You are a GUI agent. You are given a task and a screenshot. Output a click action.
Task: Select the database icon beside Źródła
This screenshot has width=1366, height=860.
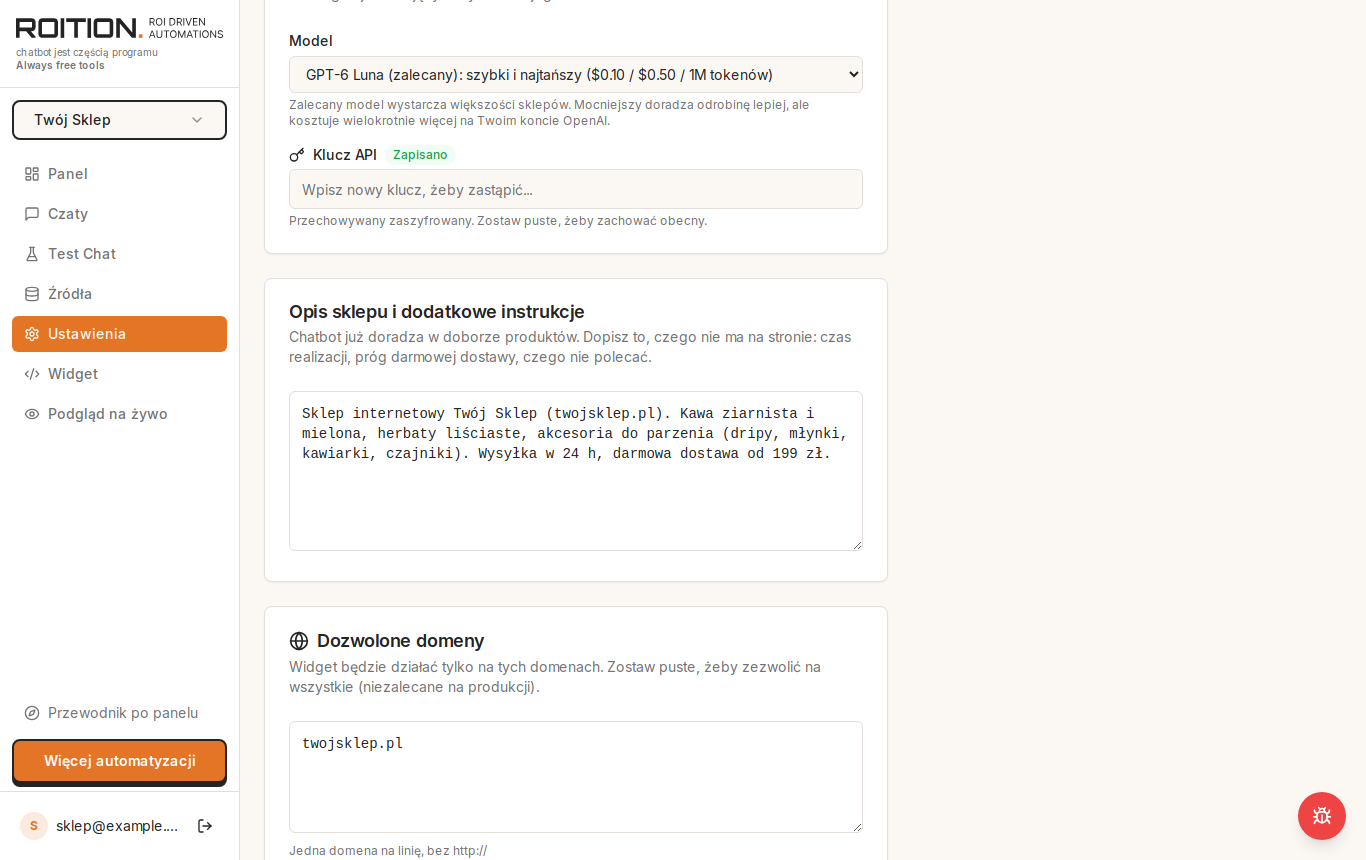32,294
